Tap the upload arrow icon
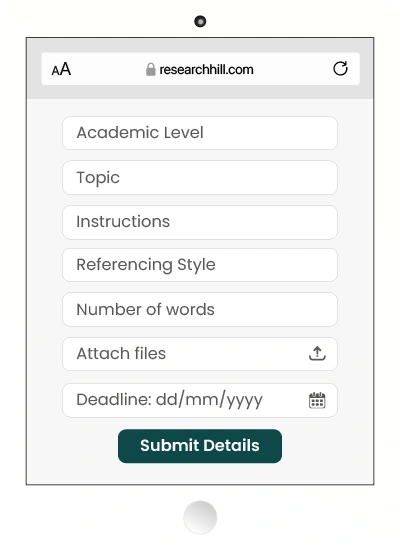Image resolution: width=400 pixels, height=548 pixels. coord(317,353)
